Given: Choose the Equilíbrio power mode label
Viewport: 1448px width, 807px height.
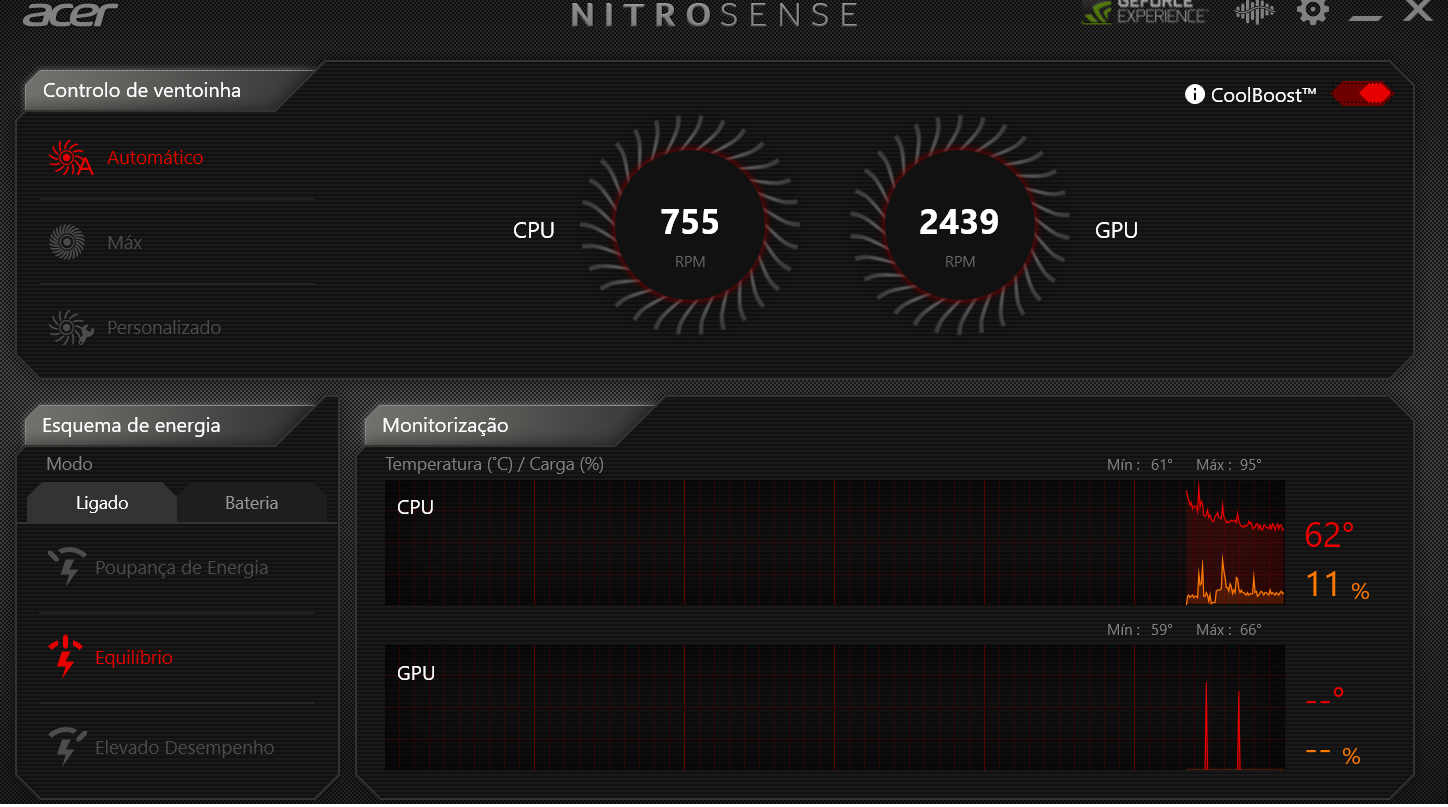Looking at the screenshot, I should tap(134, 658).
